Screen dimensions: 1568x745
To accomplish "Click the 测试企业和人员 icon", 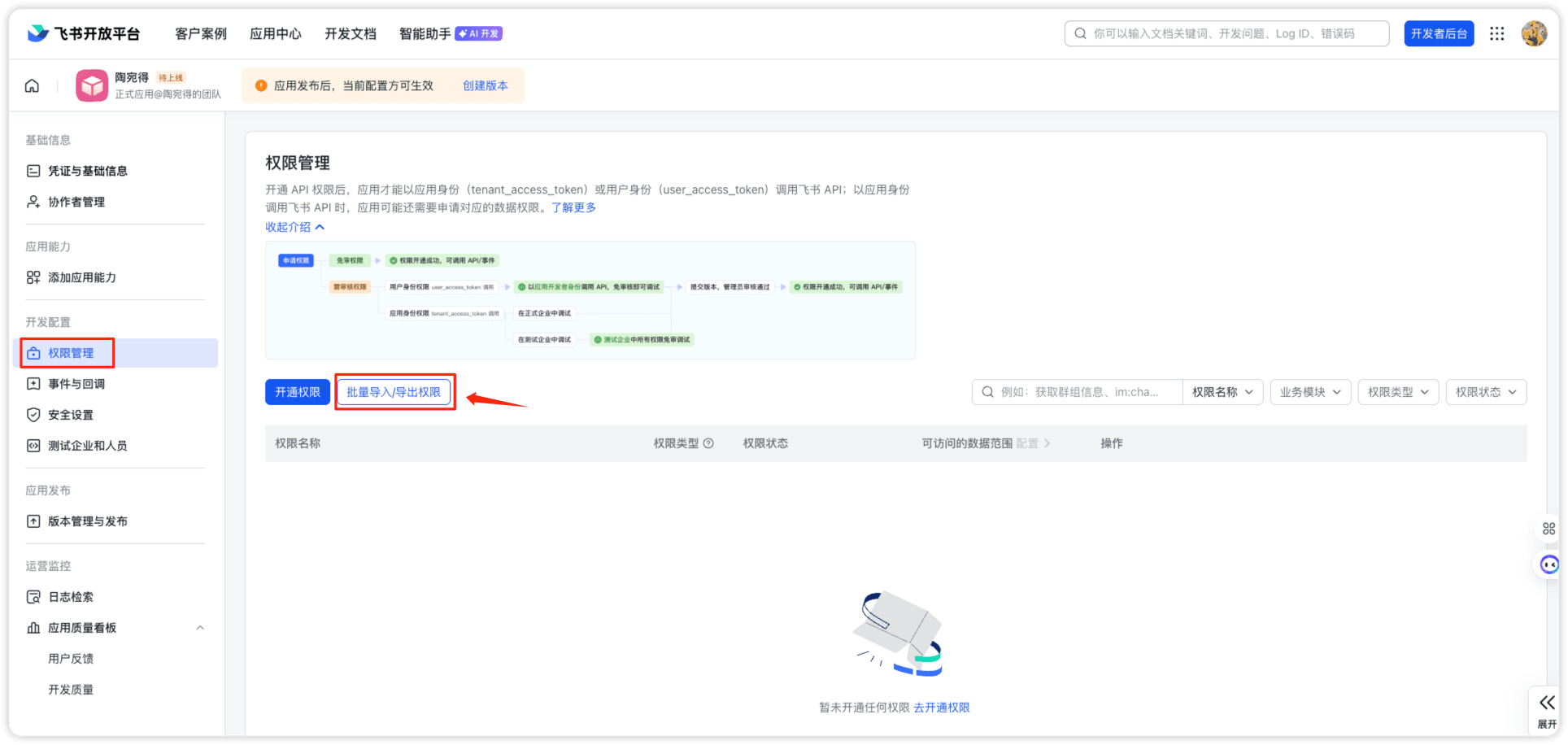I will pos(33,446).
